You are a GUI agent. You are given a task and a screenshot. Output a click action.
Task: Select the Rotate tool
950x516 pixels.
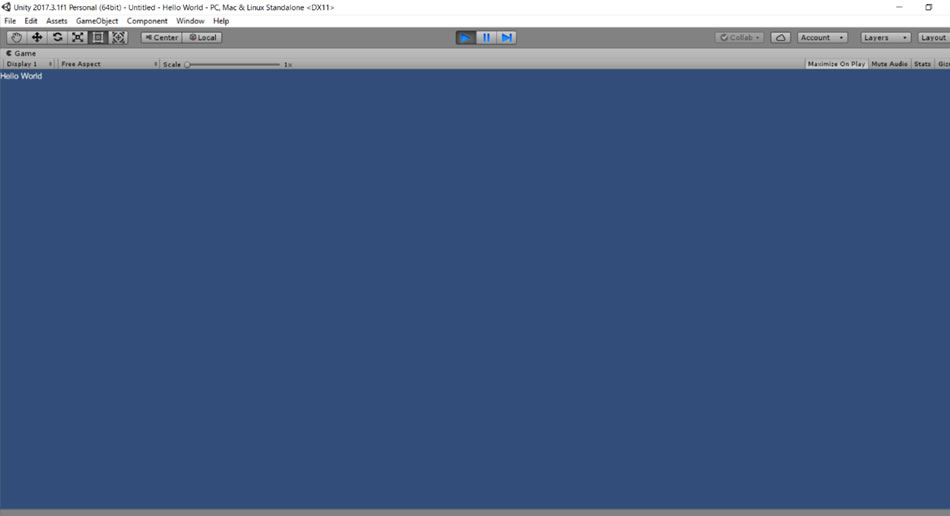(x=58, y=38)
